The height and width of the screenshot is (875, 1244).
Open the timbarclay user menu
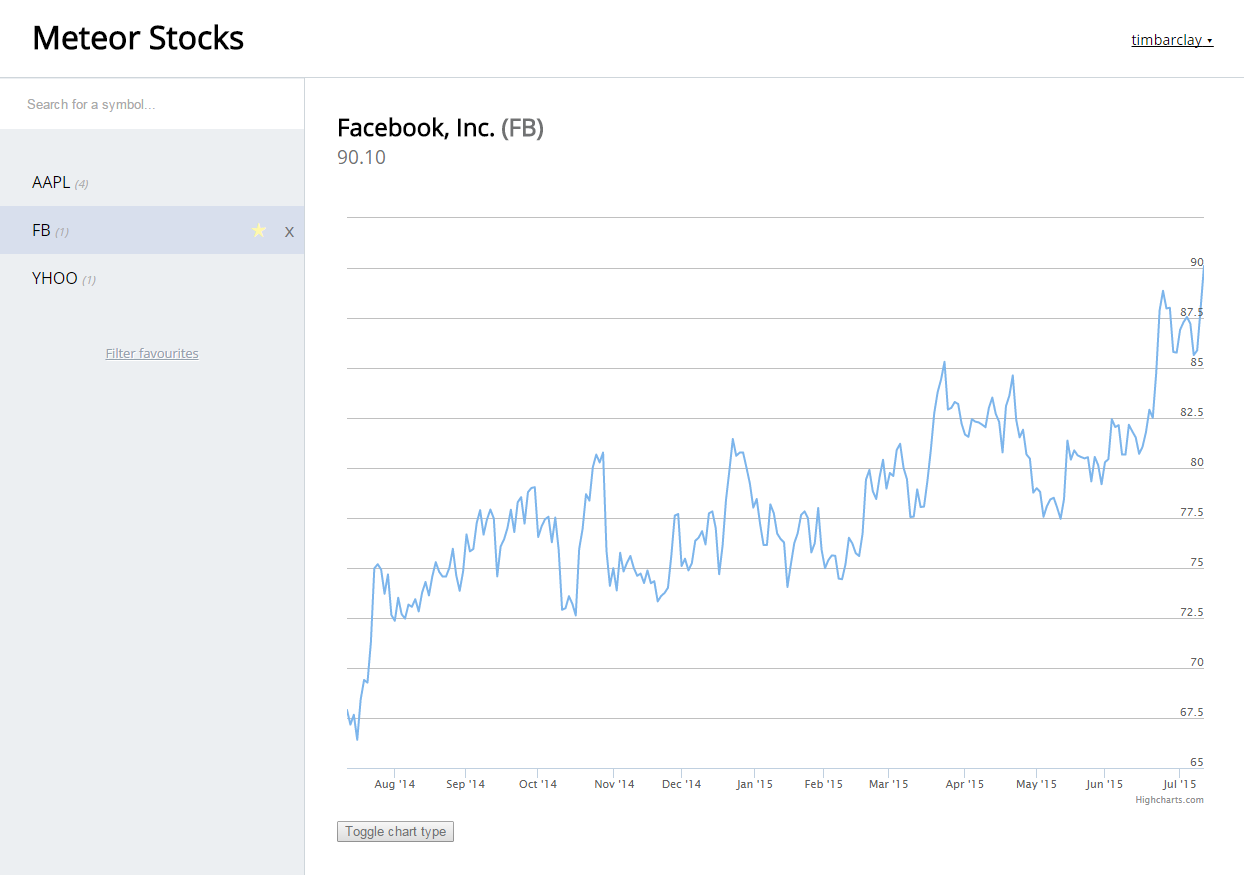(1166, 39)
